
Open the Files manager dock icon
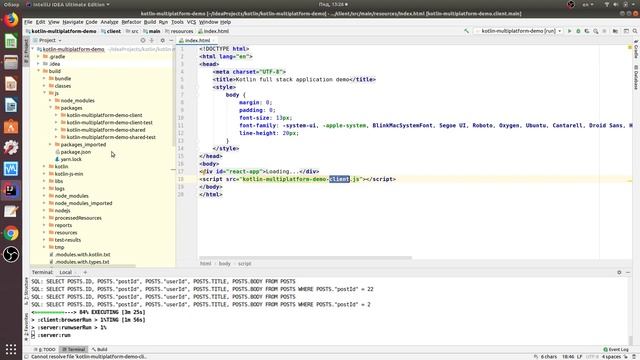(11, 62)
